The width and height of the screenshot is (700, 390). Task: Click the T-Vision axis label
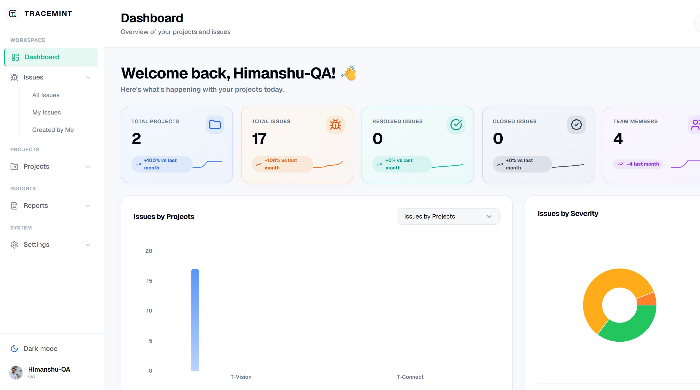coord(241,377)
